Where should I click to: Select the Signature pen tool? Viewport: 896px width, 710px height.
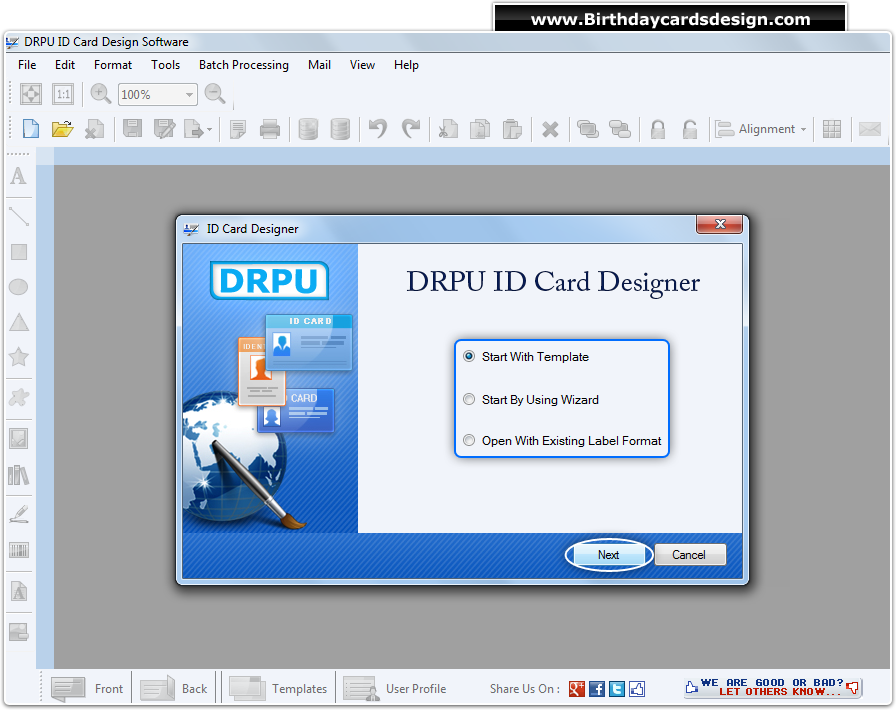point(19,513)
